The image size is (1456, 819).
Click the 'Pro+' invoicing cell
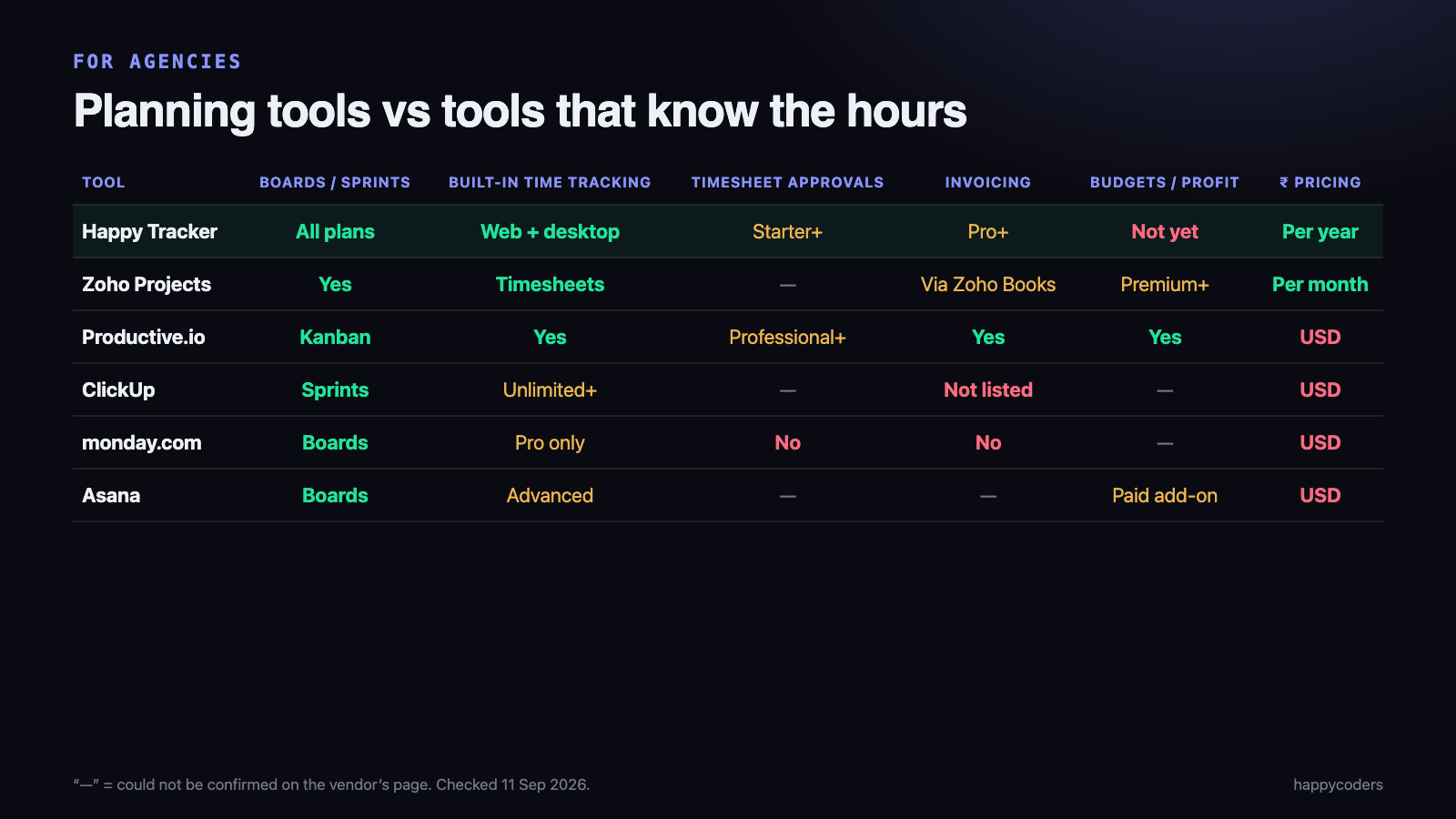pyautogui.click(x=988, y=232)
